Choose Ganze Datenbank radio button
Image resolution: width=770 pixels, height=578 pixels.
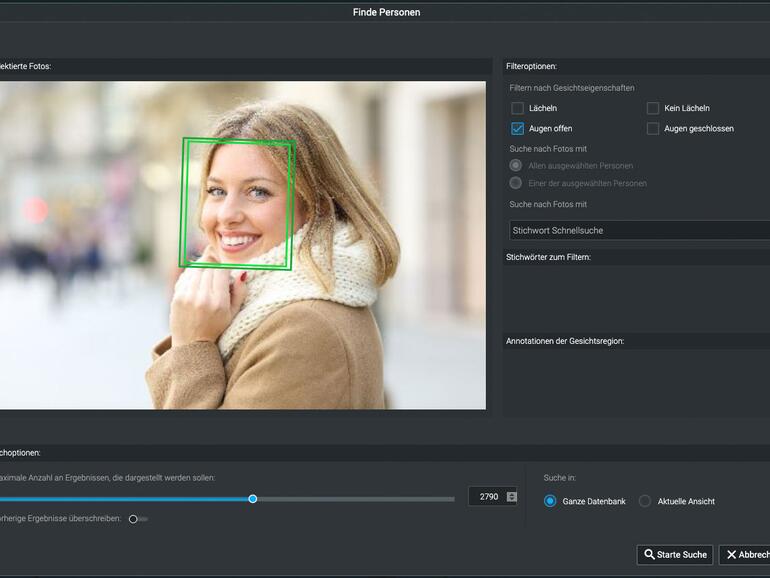coord(550,501)
